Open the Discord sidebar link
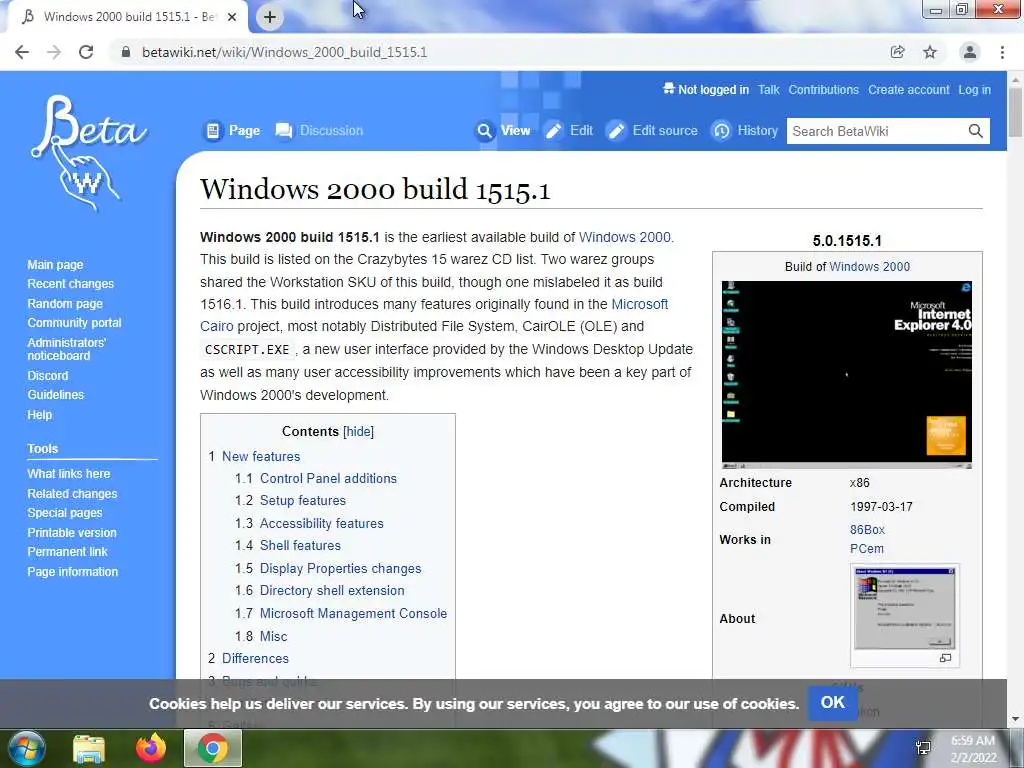The height and width of the screenshot is (768, 1024). [x=48, y=376]
